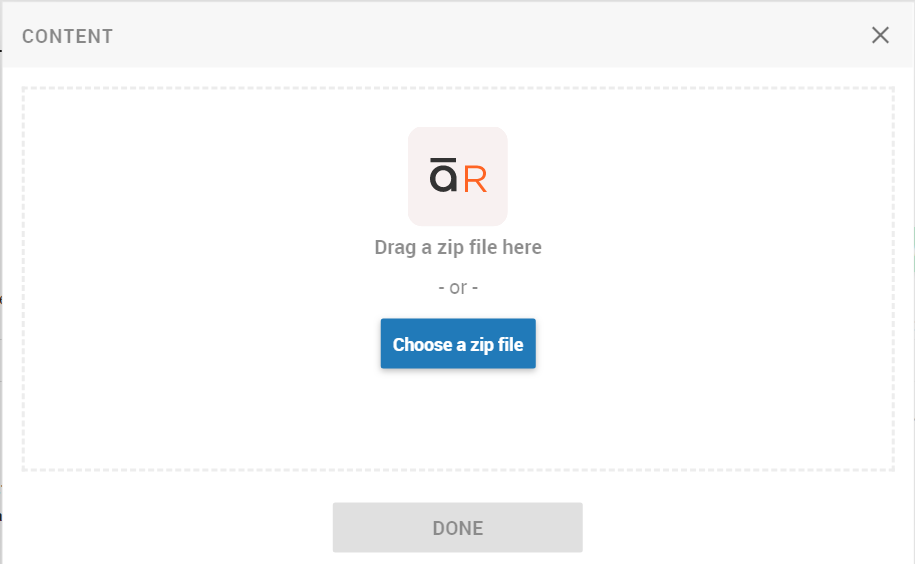Click the "- or -" separator text
This screenshot has height=564, width=915.
point(458,288)
